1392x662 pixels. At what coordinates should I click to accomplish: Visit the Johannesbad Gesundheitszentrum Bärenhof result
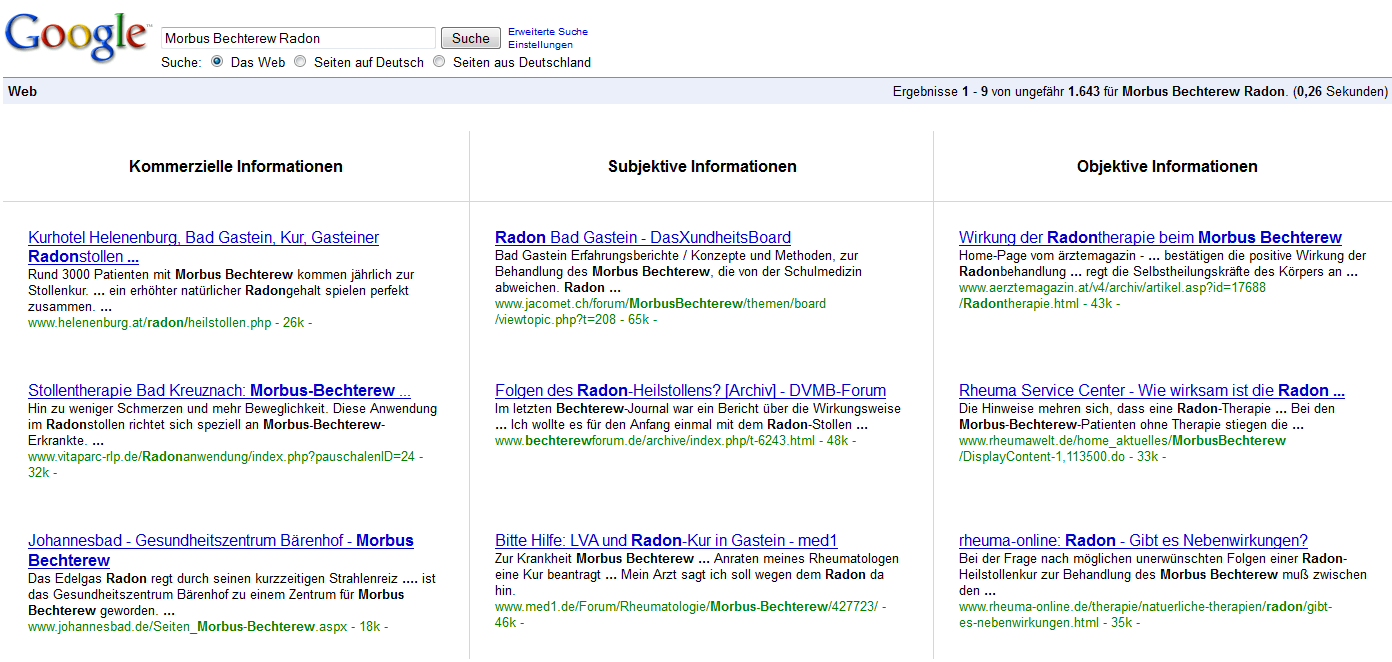221,550
